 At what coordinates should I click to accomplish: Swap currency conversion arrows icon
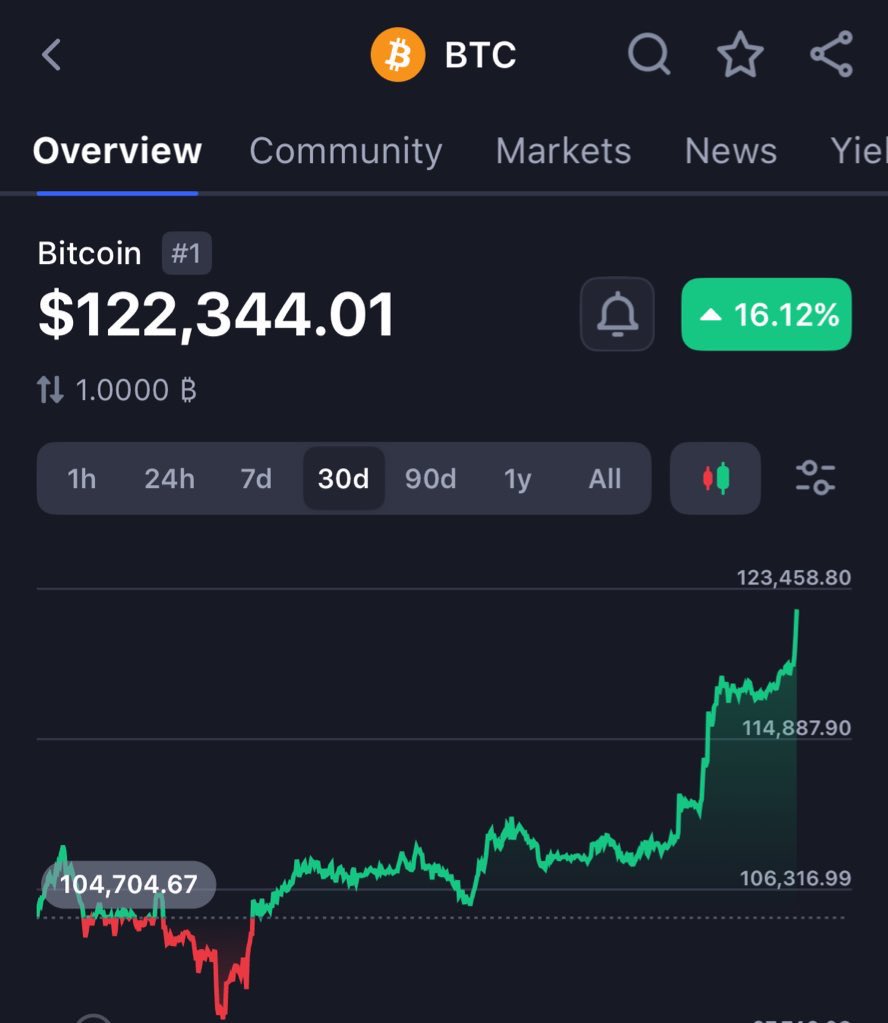50,389
